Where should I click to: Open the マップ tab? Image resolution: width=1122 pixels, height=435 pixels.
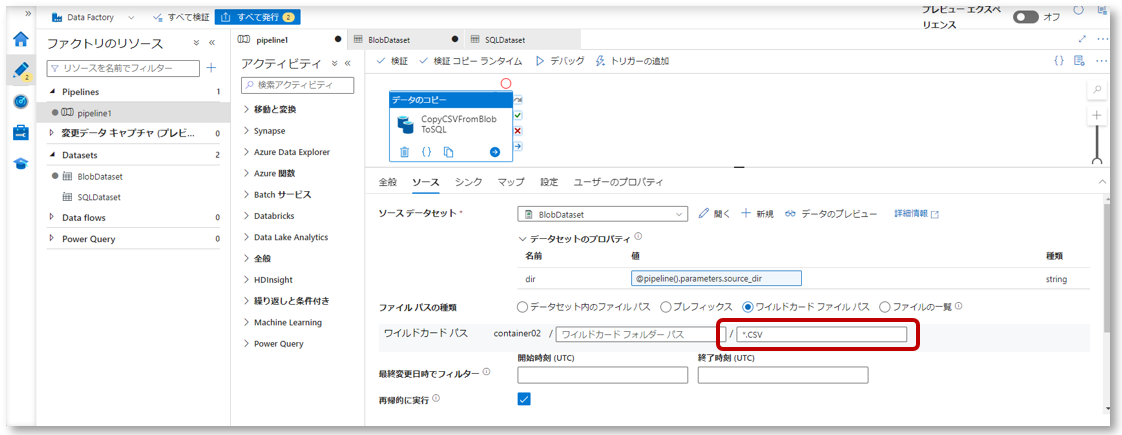click(511, 182)
